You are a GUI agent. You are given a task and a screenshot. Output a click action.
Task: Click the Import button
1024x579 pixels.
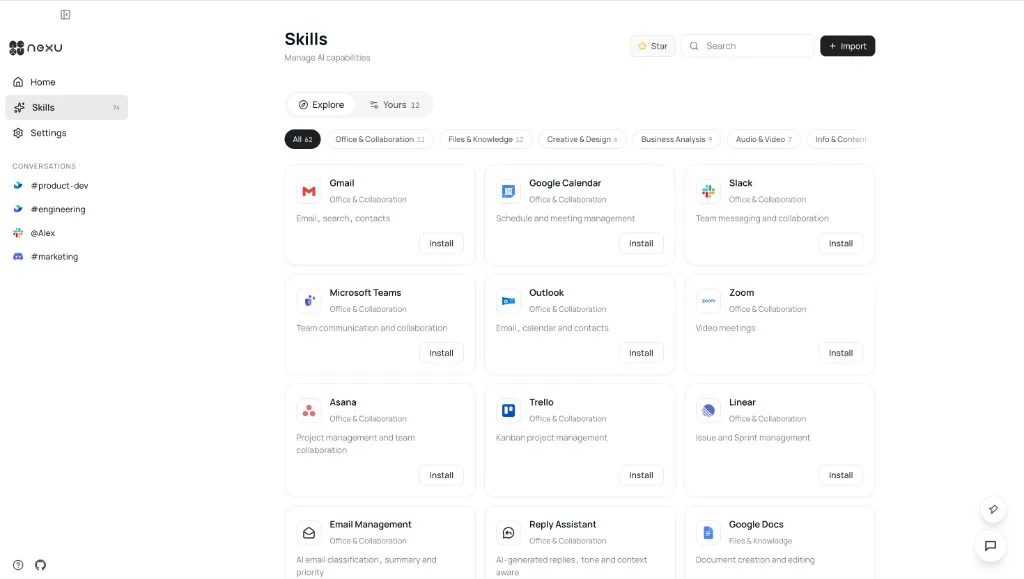(x=847, y=45)
